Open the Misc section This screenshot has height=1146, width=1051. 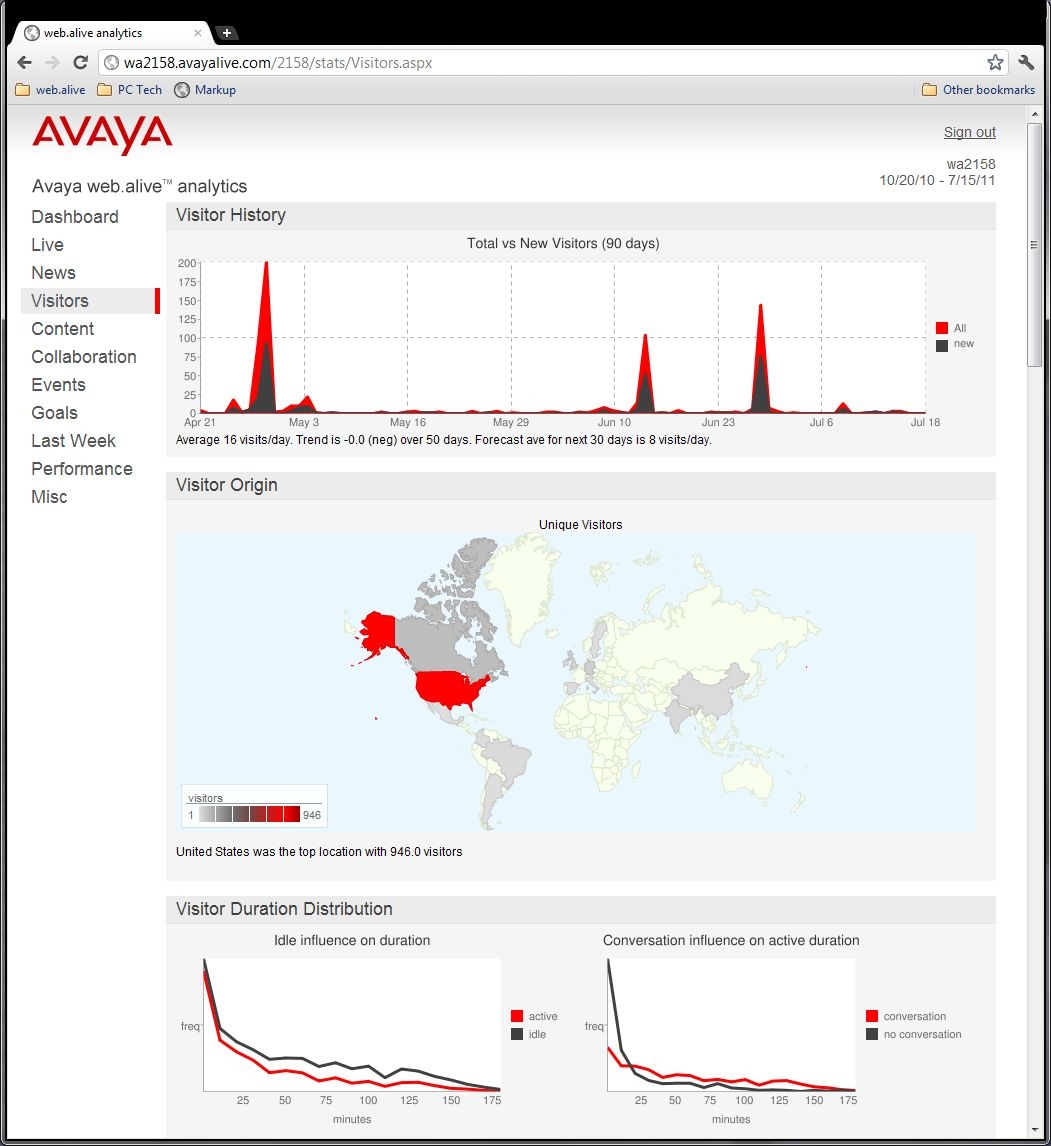click(49, 497)
